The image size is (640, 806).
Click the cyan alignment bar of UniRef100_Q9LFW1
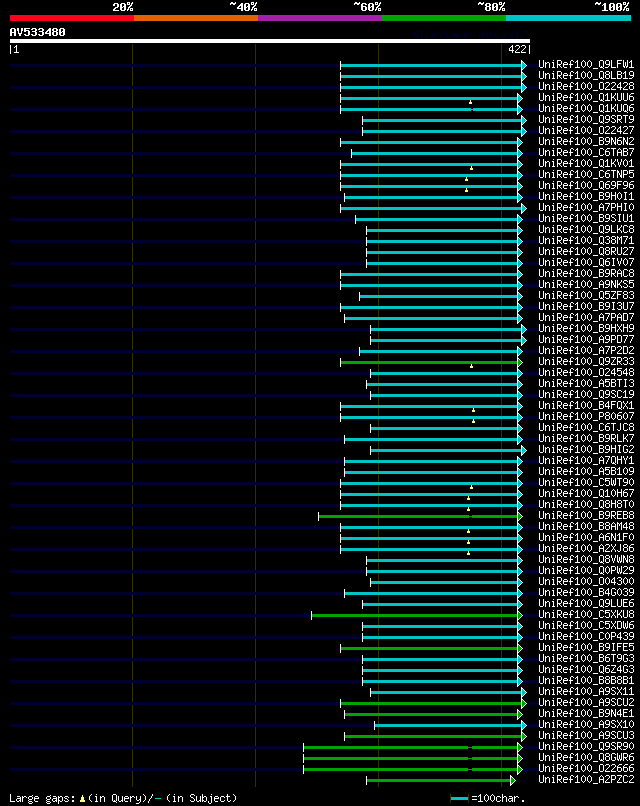coord(431,65)
